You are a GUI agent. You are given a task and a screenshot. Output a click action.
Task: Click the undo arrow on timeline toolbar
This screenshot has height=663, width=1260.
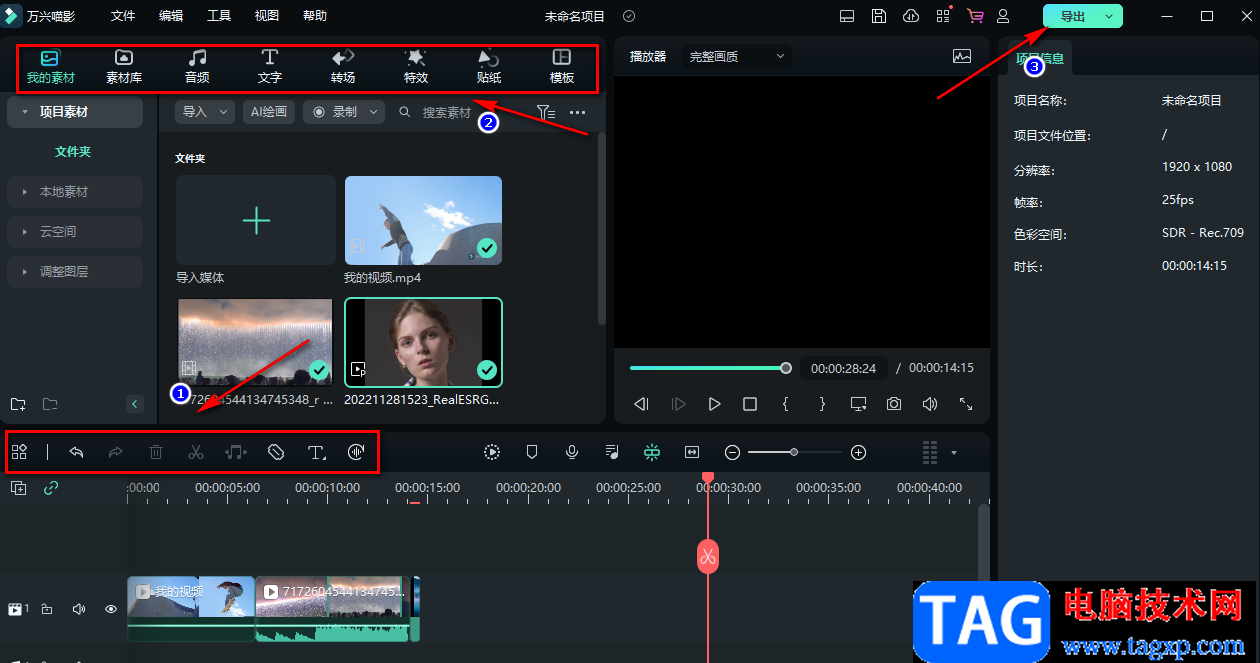click(76, 452)
